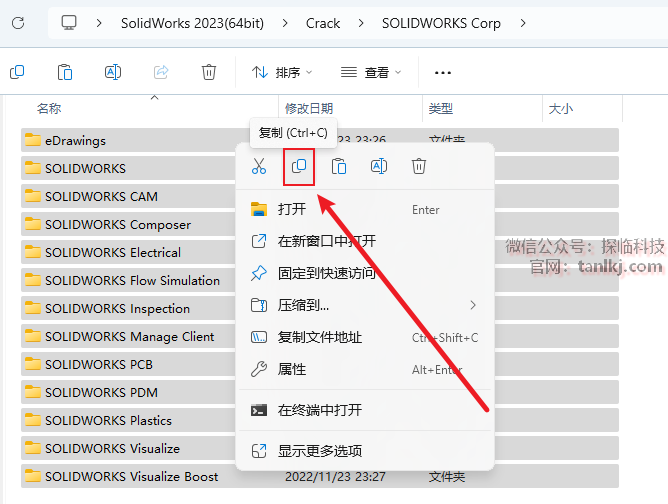Expand chevron after monitor icon in breadcrumb
The width and height of the screenshot is (668, 504).
tap(99, 23)
